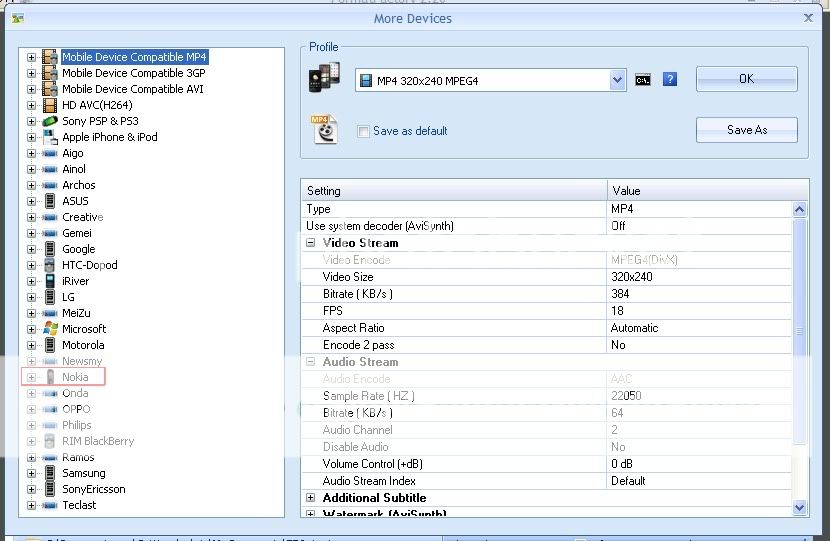Click the MP4 file icon near Save as default
This screenshot has width=830, height=541.
click(322, 130)
